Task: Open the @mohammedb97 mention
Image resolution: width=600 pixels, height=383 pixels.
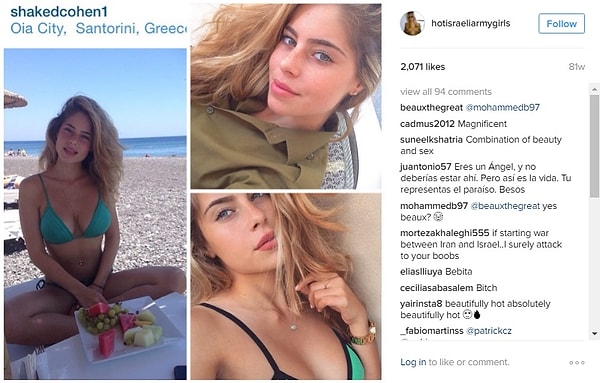Action: click(x=502, y=108)
